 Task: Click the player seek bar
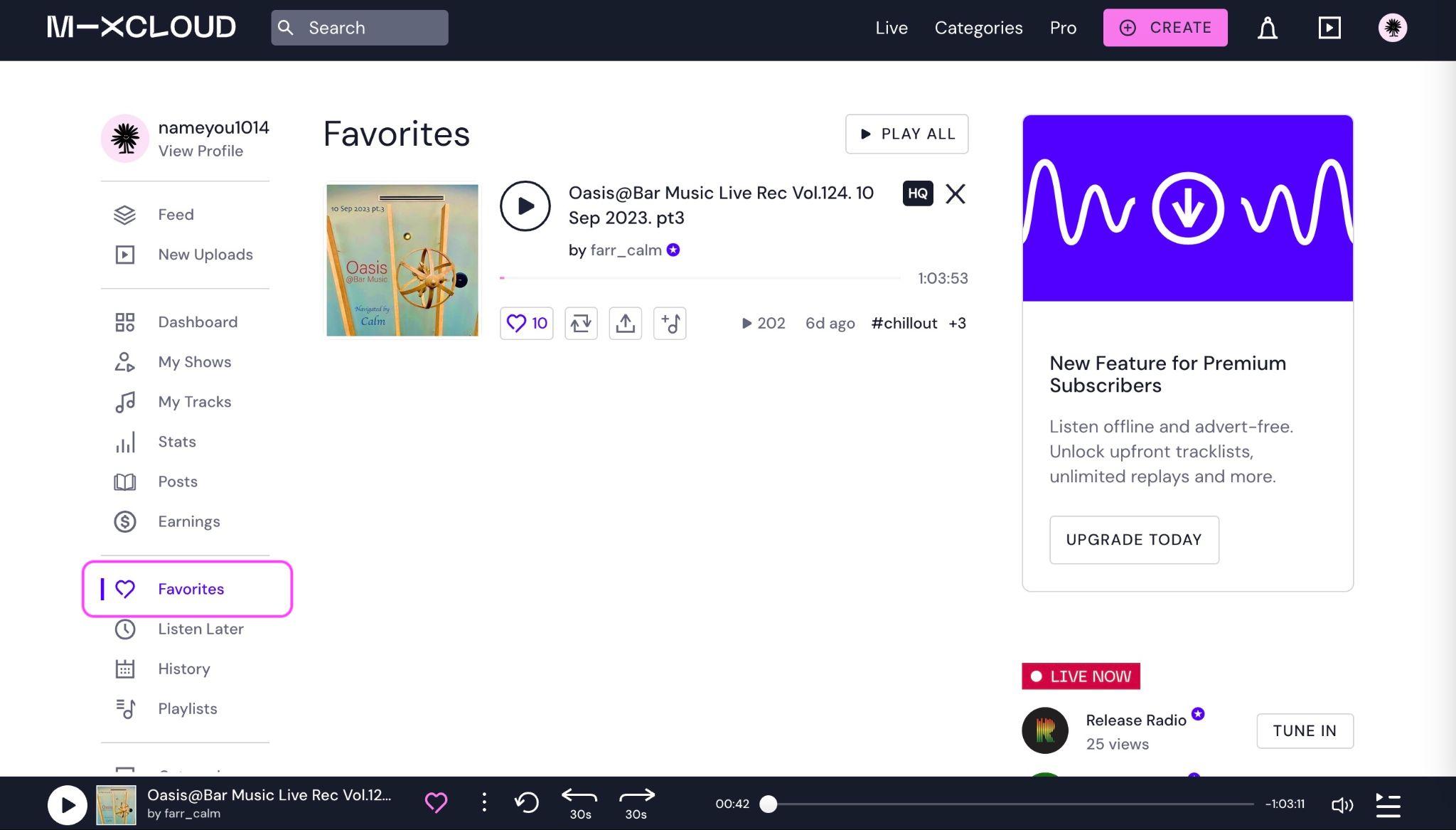pos(1010,804)
